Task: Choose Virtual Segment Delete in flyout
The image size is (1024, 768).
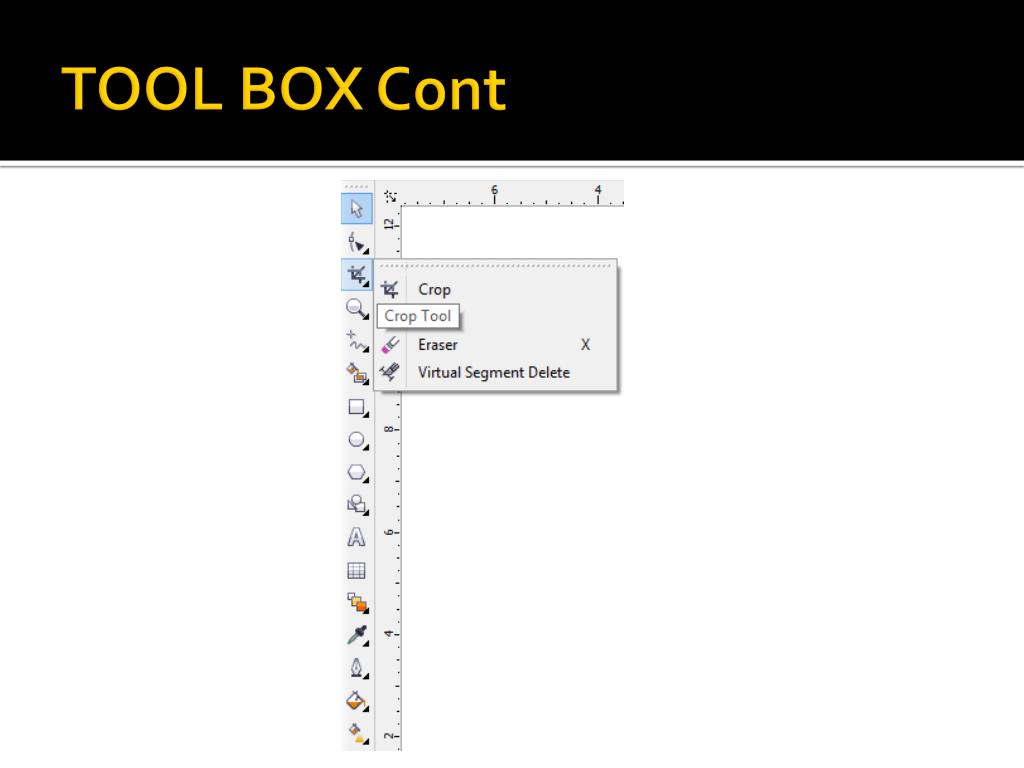Action: tap(496, 372)
